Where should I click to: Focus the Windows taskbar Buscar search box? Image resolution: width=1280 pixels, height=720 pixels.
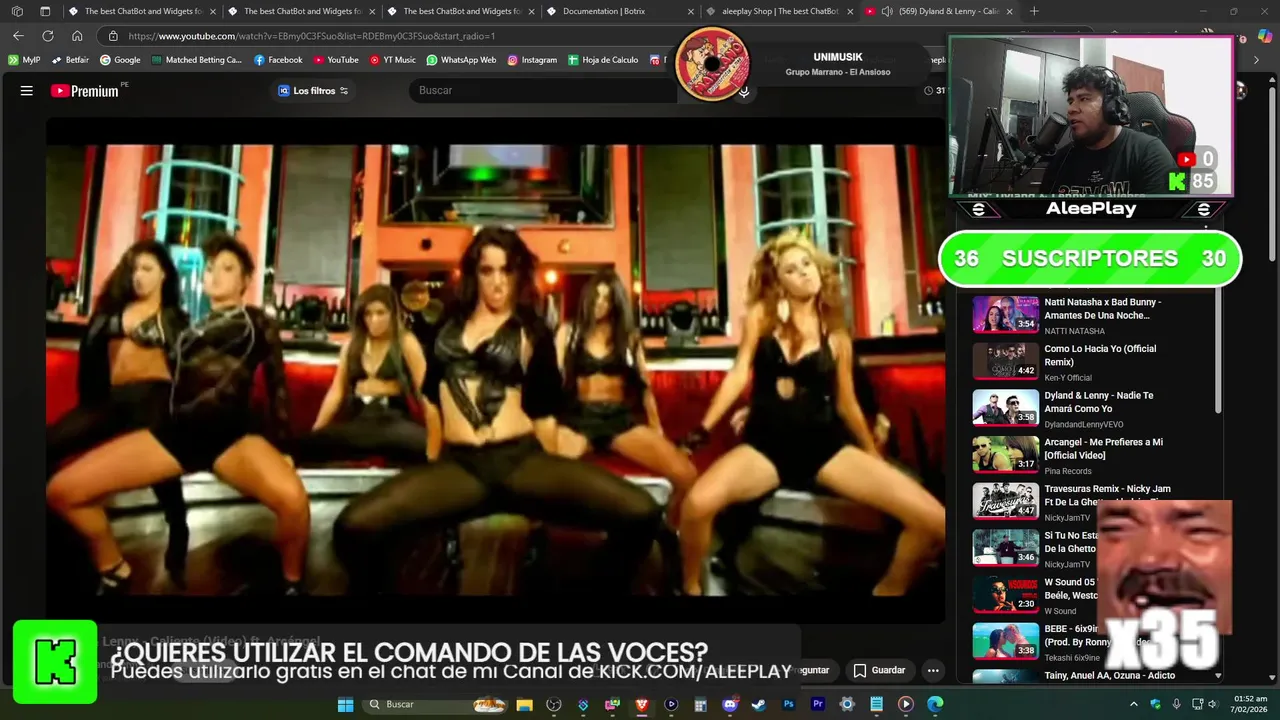435,704
